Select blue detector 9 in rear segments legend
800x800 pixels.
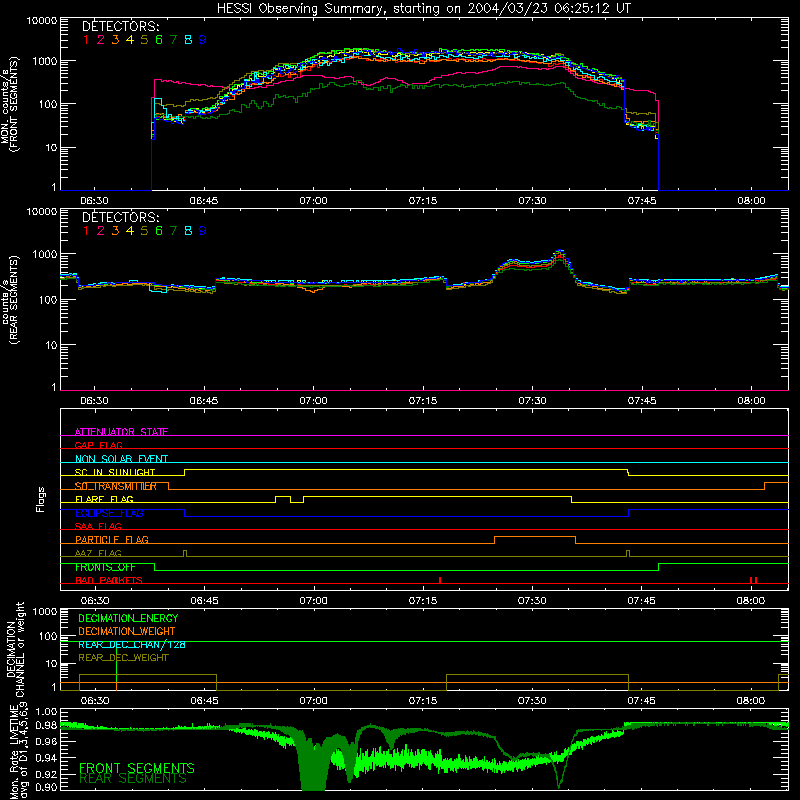(x=203, y=231)
